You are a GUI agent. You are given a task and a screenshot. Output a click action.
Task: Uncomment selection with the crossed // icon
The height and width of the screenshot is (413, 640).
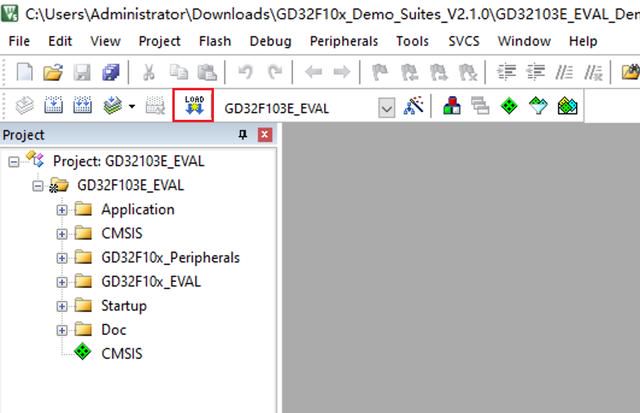[593, 72]
